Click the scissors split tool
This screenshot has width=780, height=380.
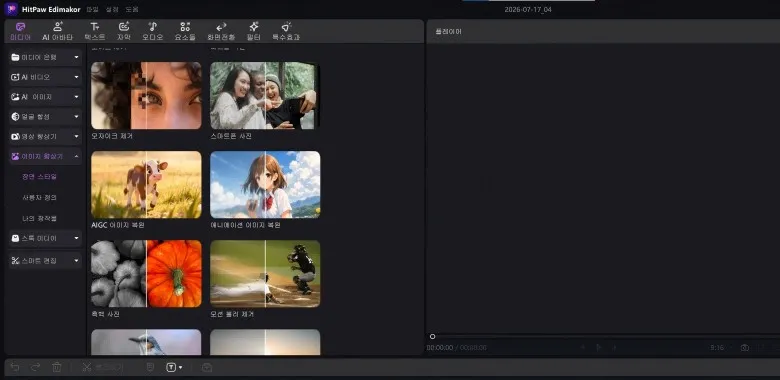(x=87, y=367)
